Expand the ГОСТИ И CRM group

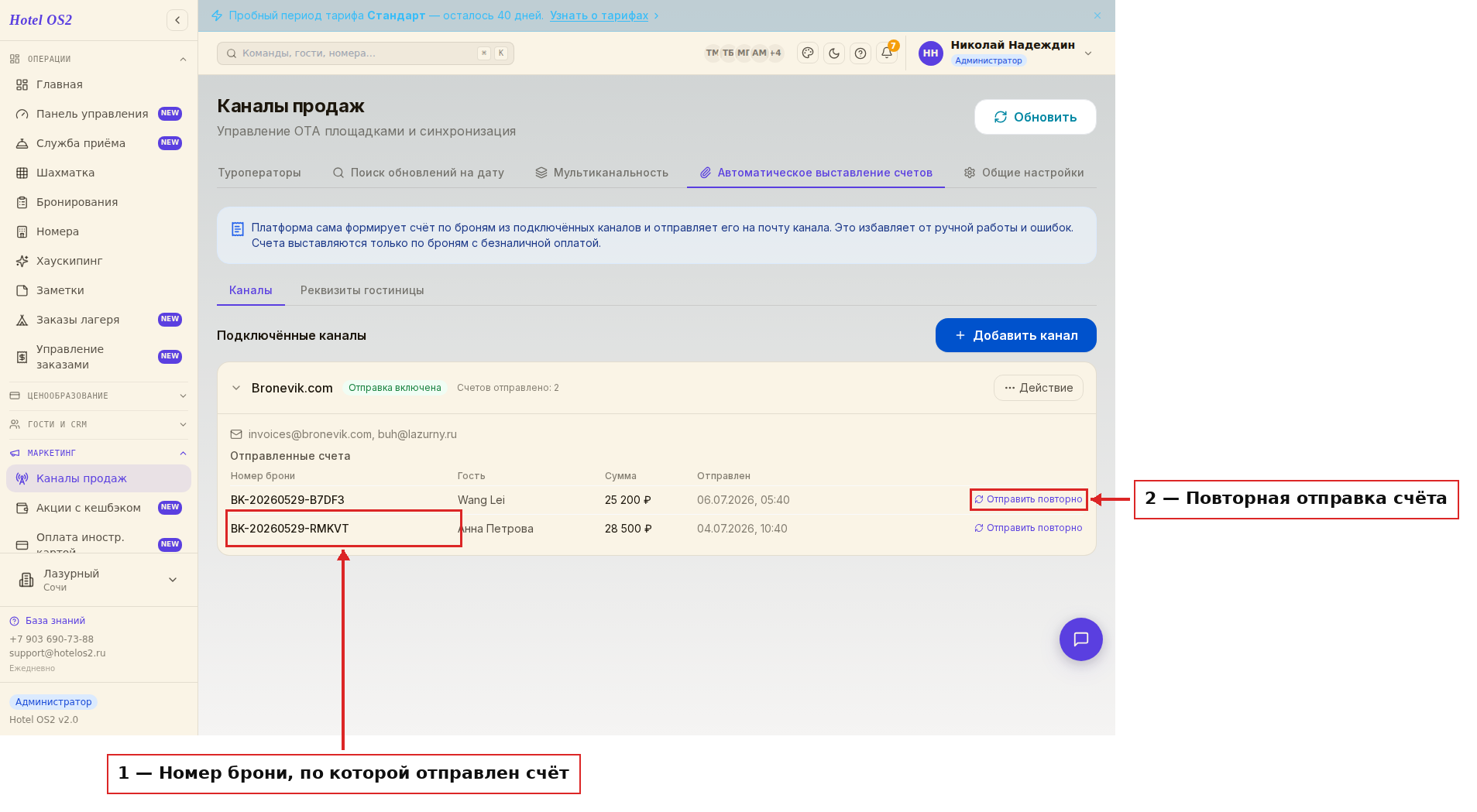(98, 424)
